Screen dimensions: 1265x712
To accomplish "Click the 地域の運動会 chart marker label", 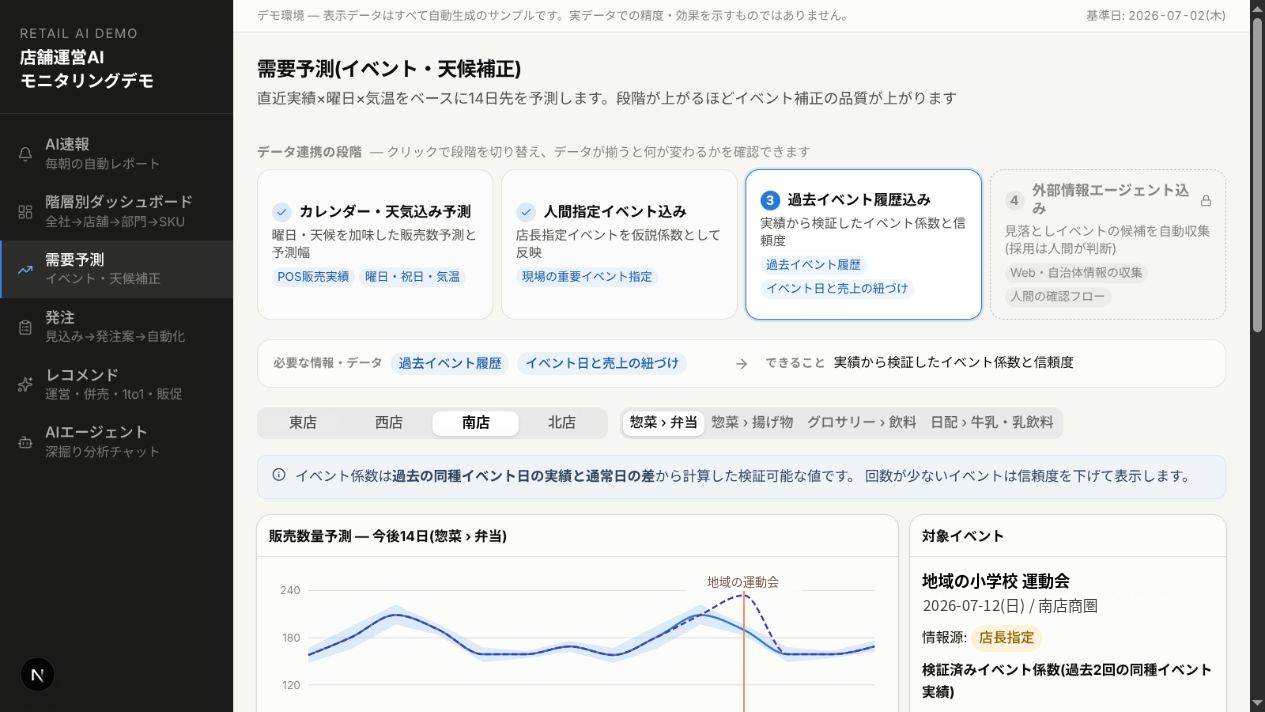I will click(742, 582).
